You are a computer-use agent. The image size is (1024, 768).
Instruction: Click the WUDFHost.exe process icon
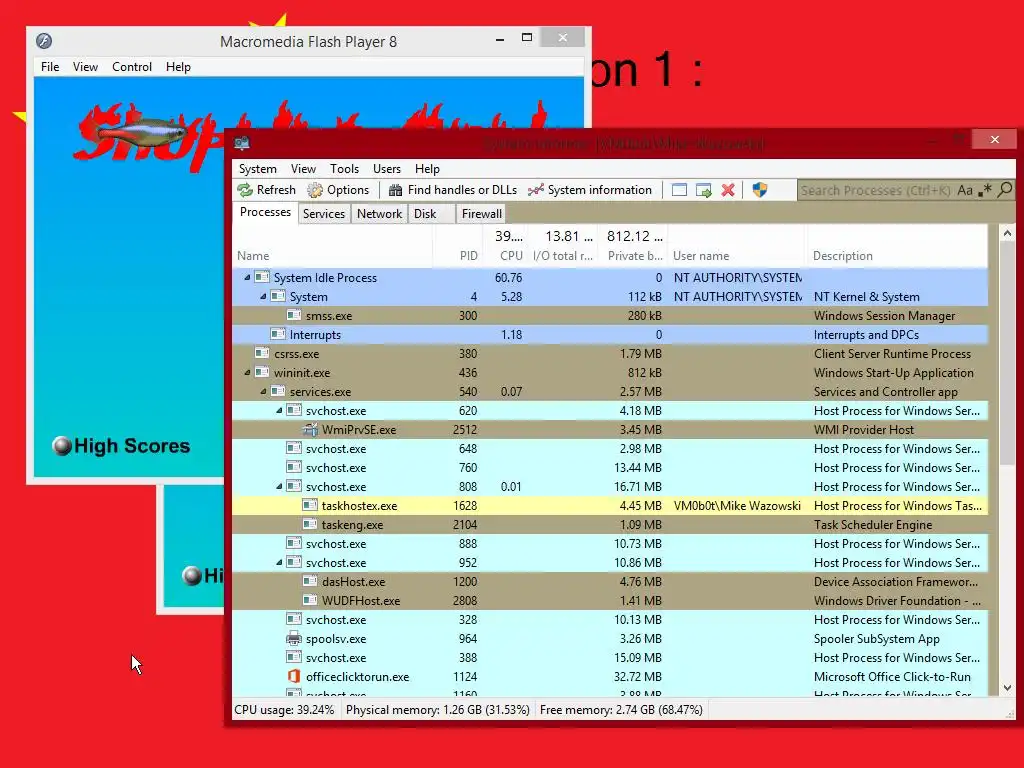tap(310, 600)
